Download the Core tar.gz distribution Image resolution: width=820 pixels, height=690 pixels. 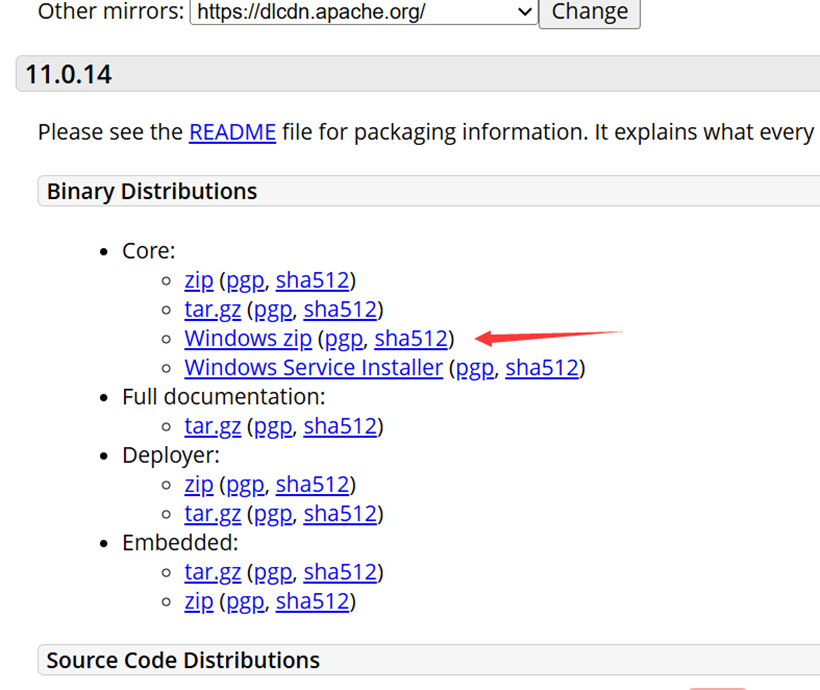click(x=212, y=310)
